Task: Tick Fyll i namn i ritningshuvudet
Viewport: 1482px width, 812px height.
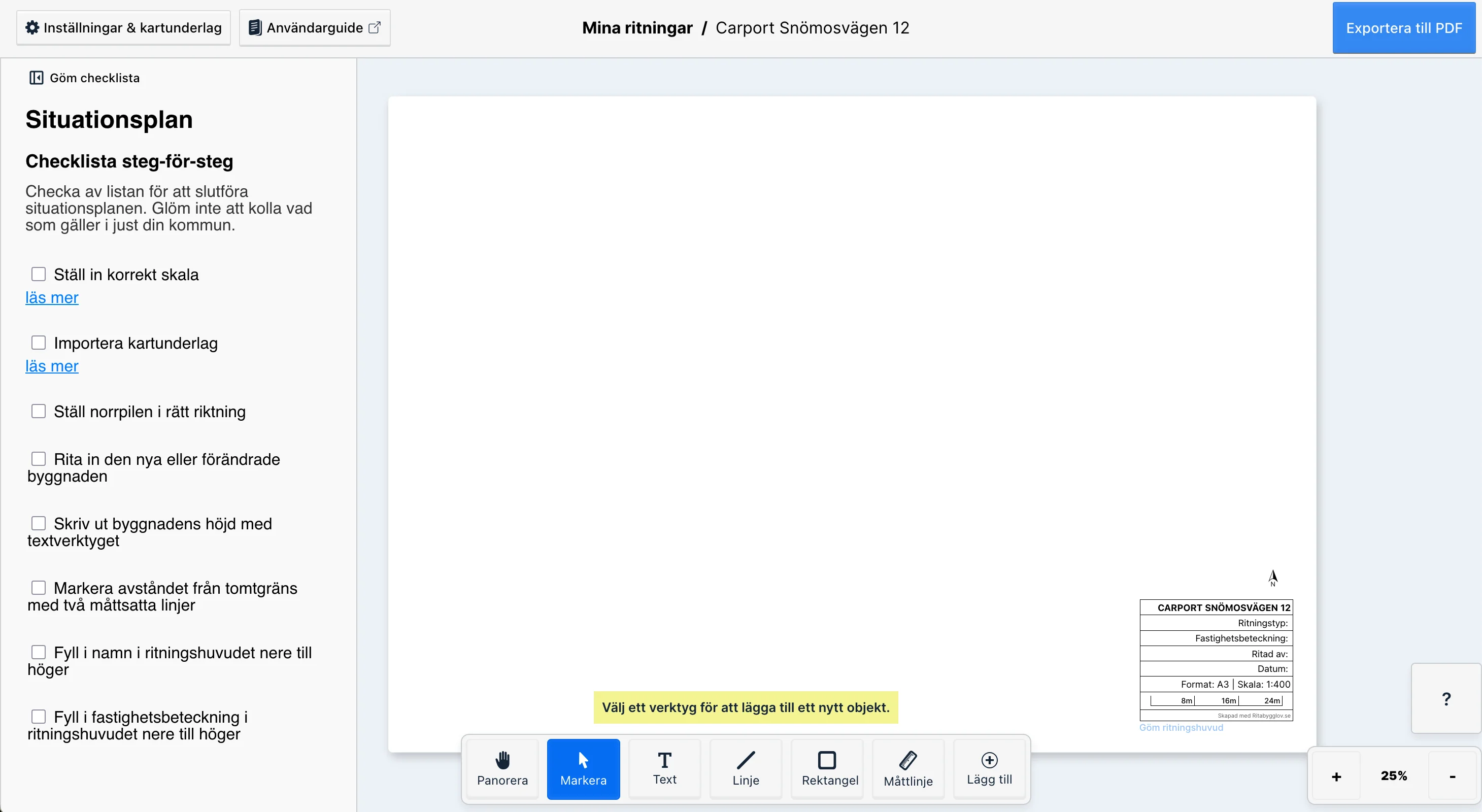Action: (x=39, y=652)
